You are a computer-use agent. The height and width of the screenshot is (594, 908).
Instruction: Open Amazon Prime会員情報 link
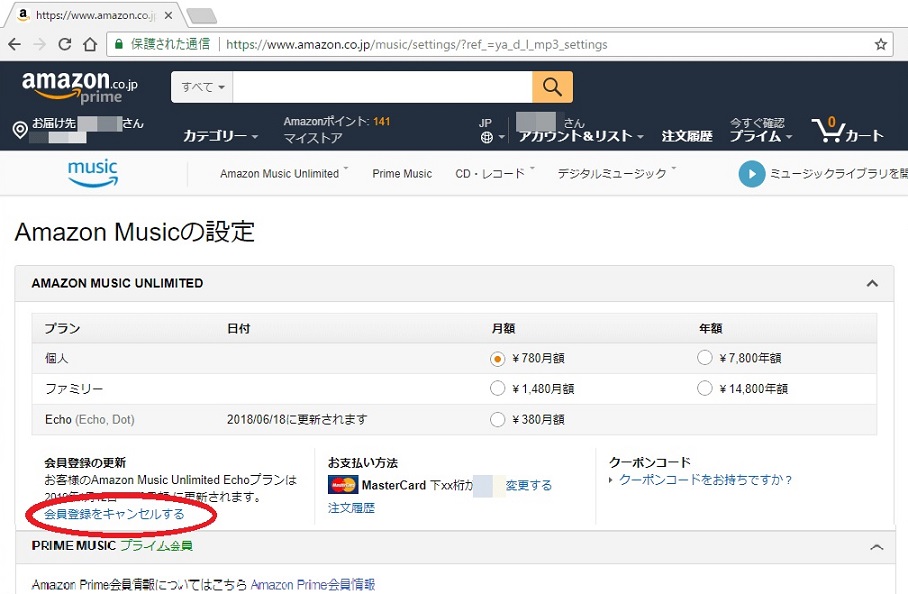pyautogui.click(x=313, y=585)
